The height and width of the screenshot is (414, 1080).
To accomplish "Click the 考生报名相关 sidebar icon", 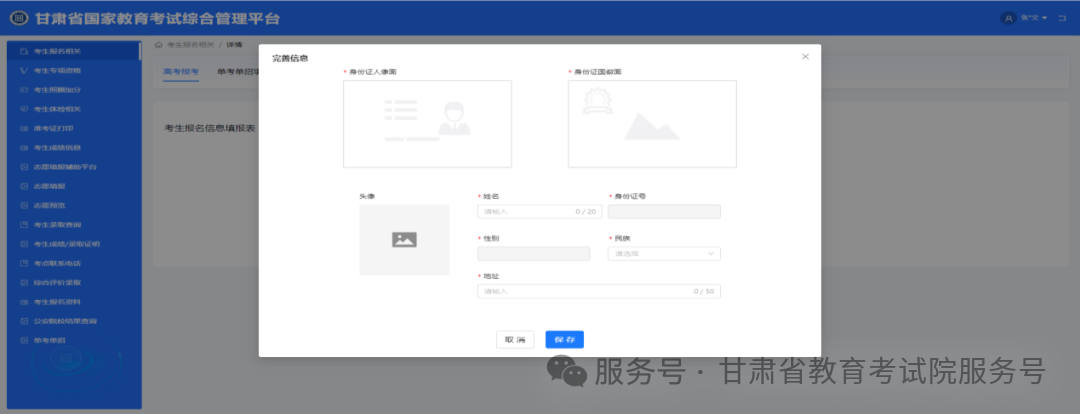I will (x=24, y=51).
